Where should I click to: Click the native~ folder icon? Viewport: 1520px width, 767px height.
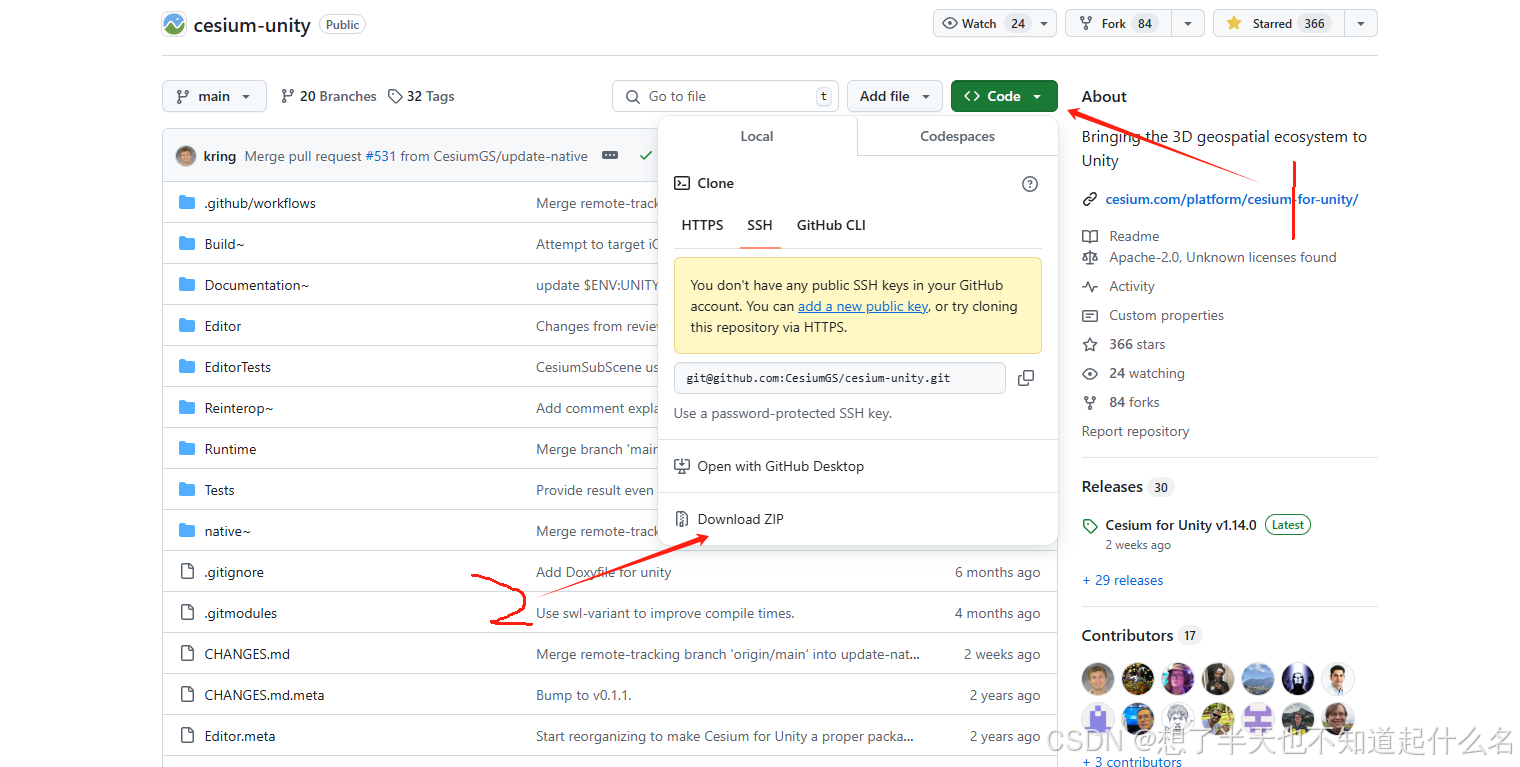[187, 531]
